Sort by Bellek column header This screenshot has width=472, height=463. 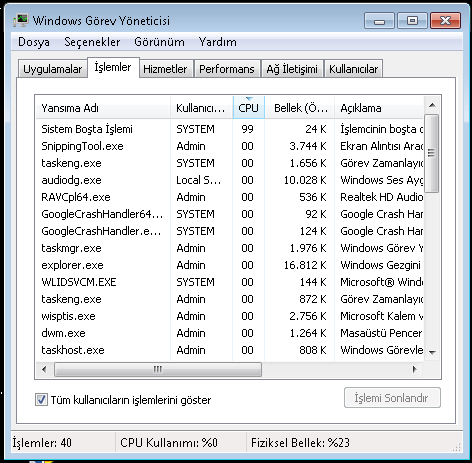[300, 108]
